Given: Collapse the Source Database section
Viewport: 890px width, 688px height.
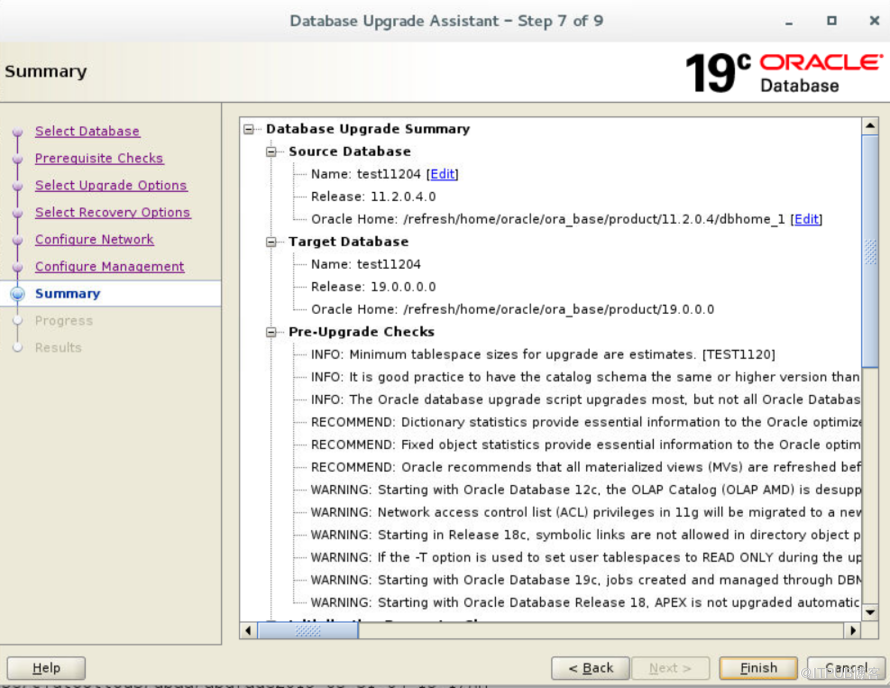Looking at the screenshot, I should (x=272, y=152).
